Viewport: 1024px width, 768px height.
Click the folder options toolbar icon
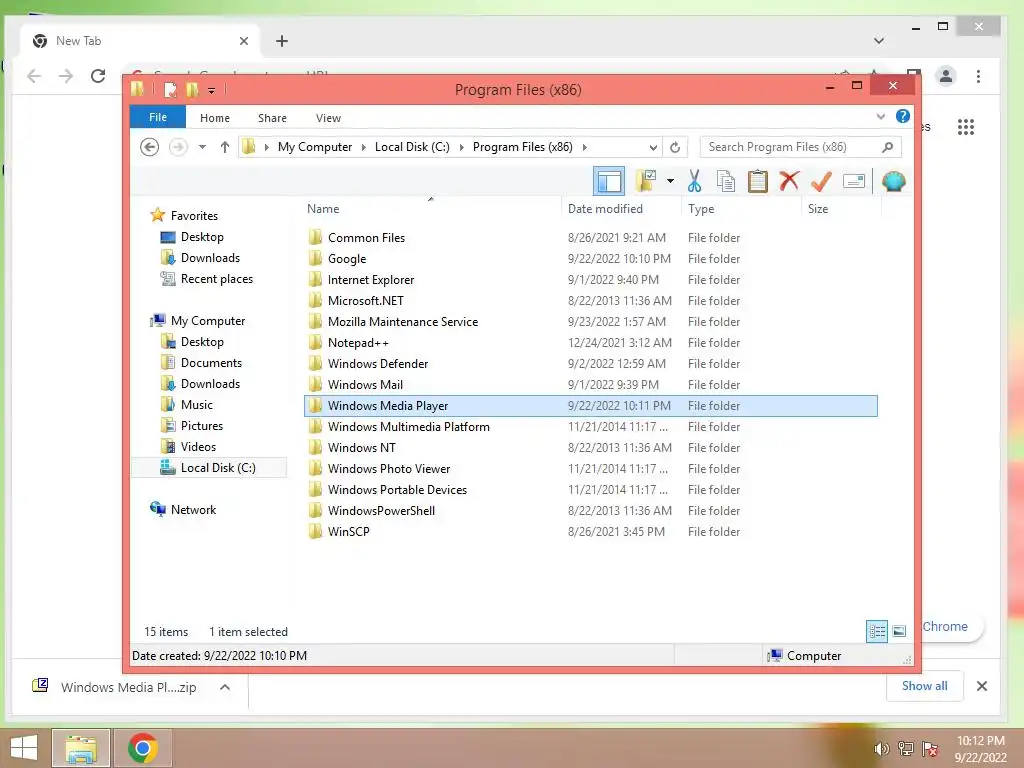[x=646, y=181]
